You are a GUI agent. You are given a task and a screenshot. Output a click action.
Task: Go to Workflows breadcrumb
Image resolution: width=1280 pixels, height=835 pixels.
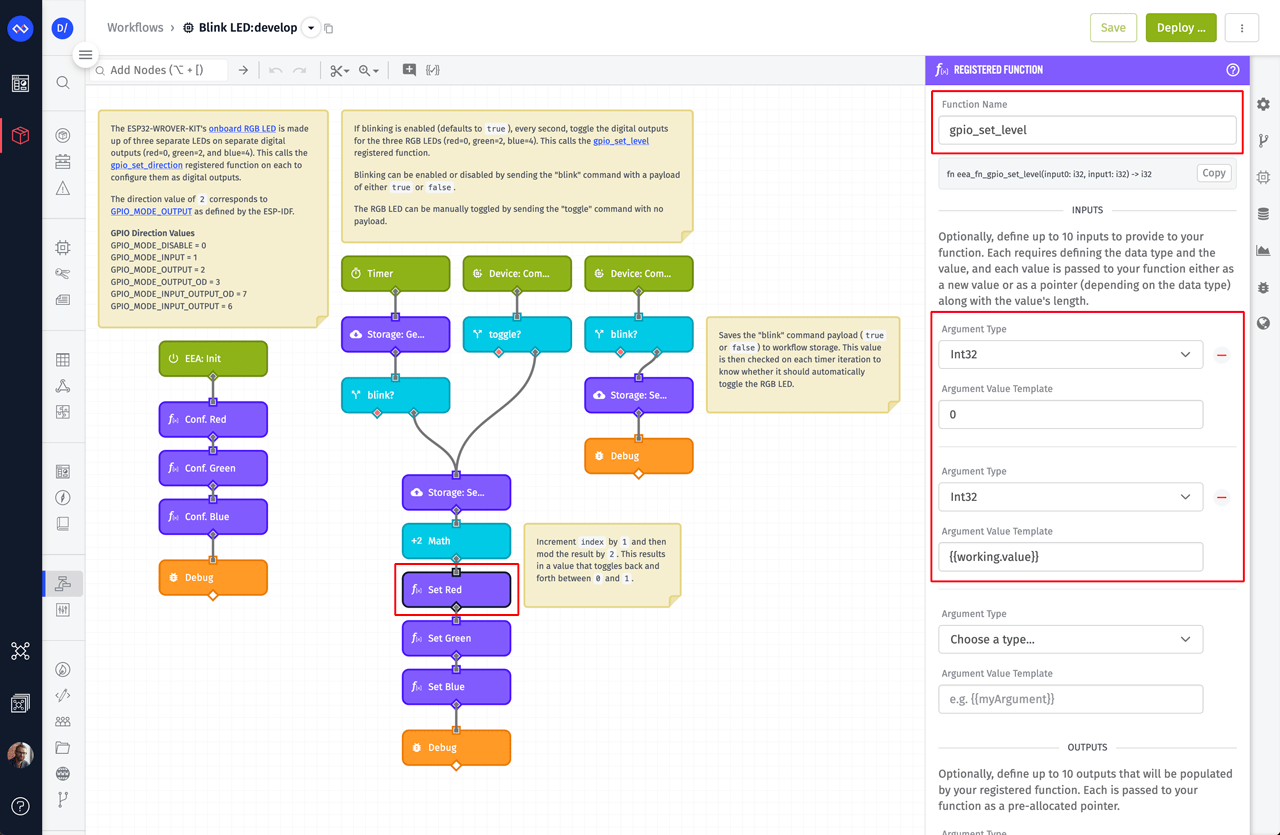135,28
